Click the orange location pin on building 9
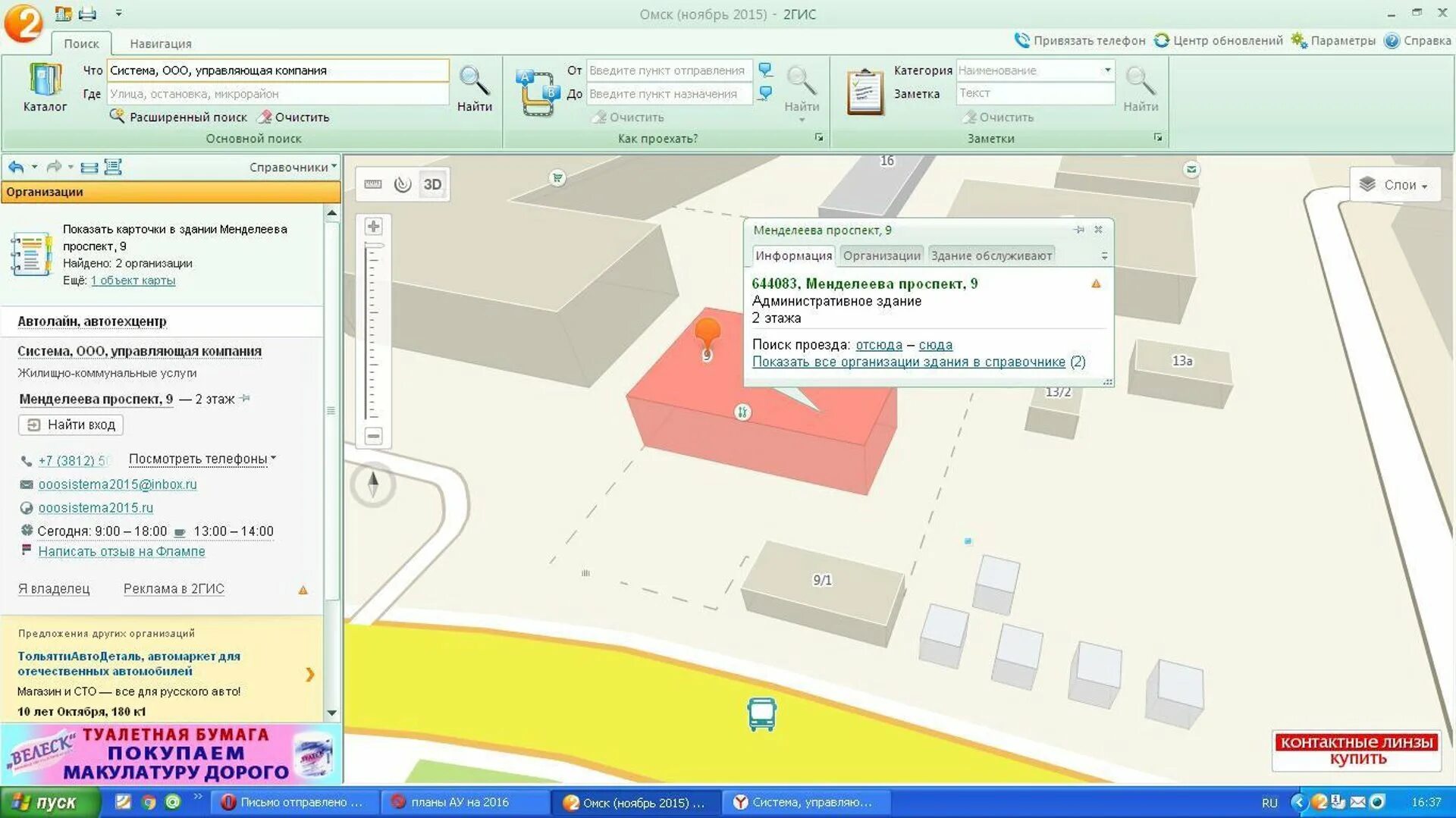 (707, 334)
